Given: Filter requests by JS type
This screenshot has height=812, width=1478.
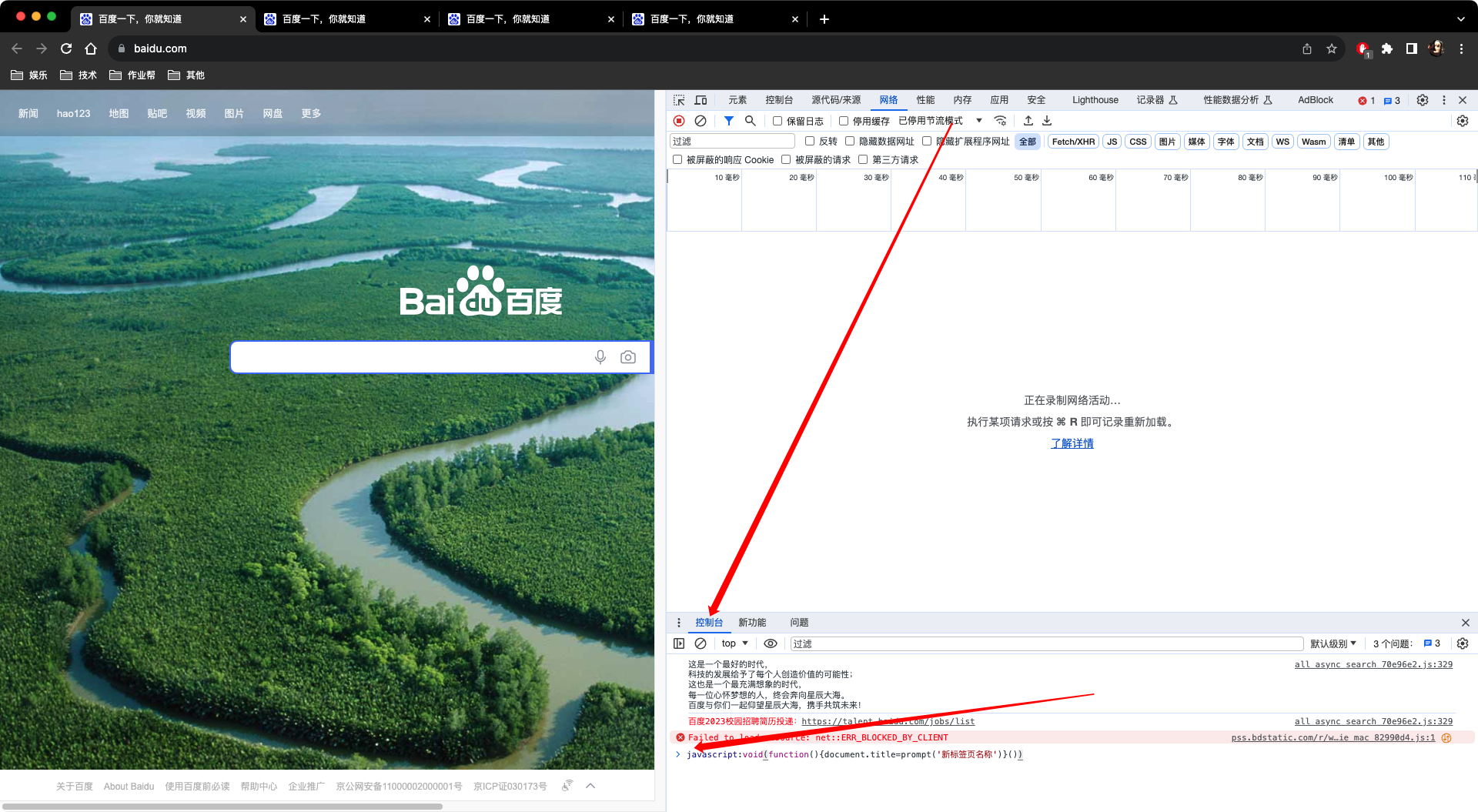Looking at the screenshot, I should 1112,142.
